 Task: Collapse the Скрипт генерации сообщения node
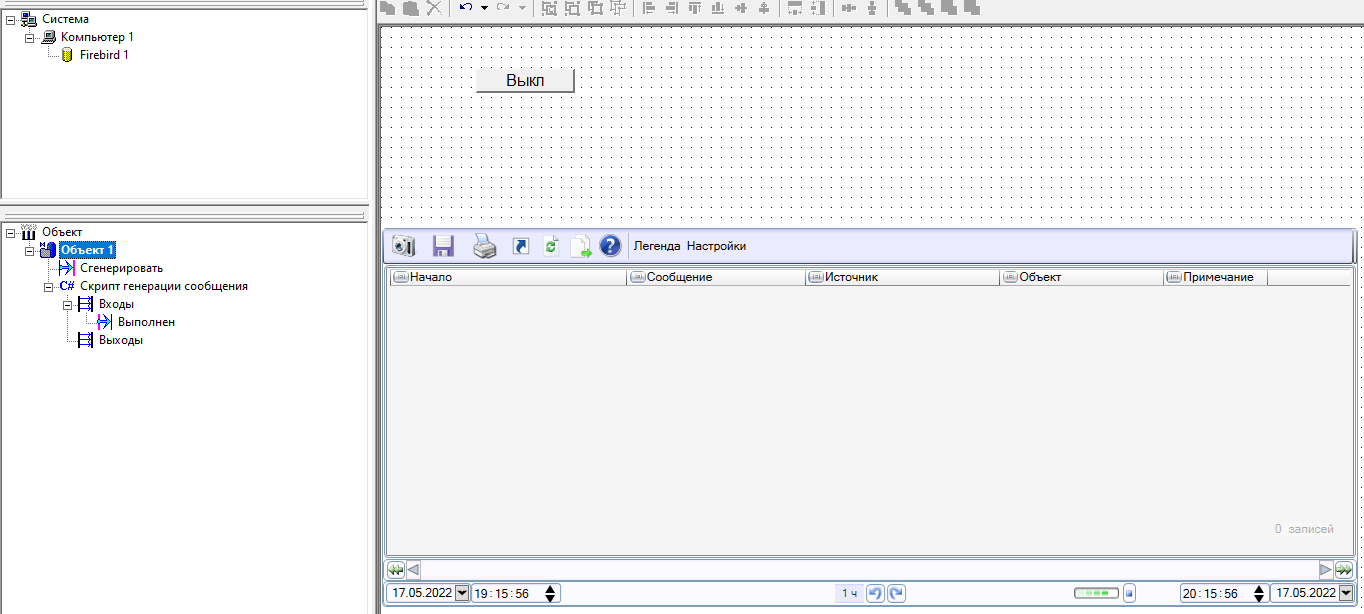(49, 286)
